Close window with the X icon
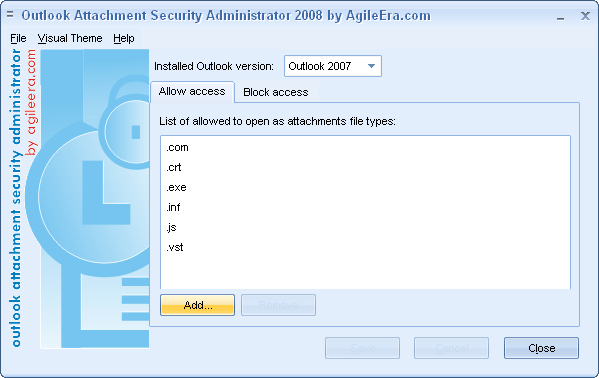This screenshot has width=599, height=378. click(x=585, y=16)
